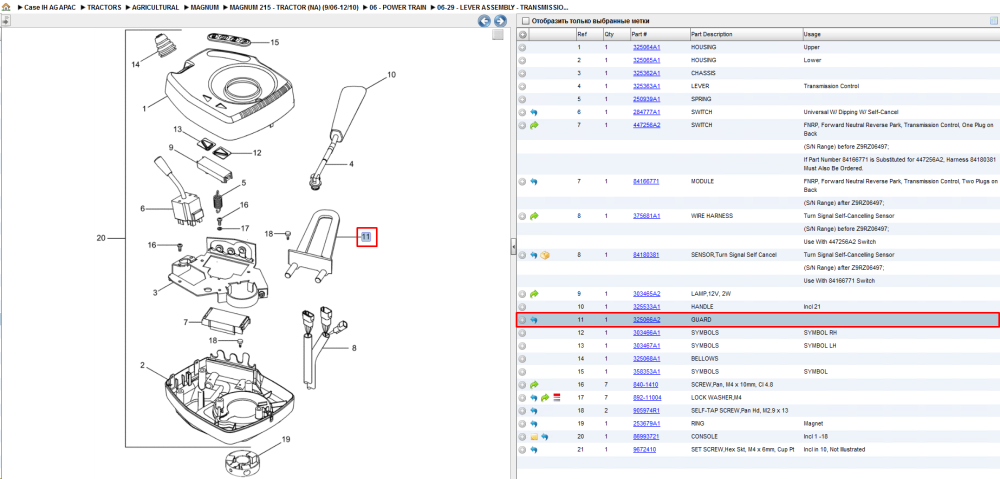
Task: Open part number link 325064A1
Action: (646, 47)
